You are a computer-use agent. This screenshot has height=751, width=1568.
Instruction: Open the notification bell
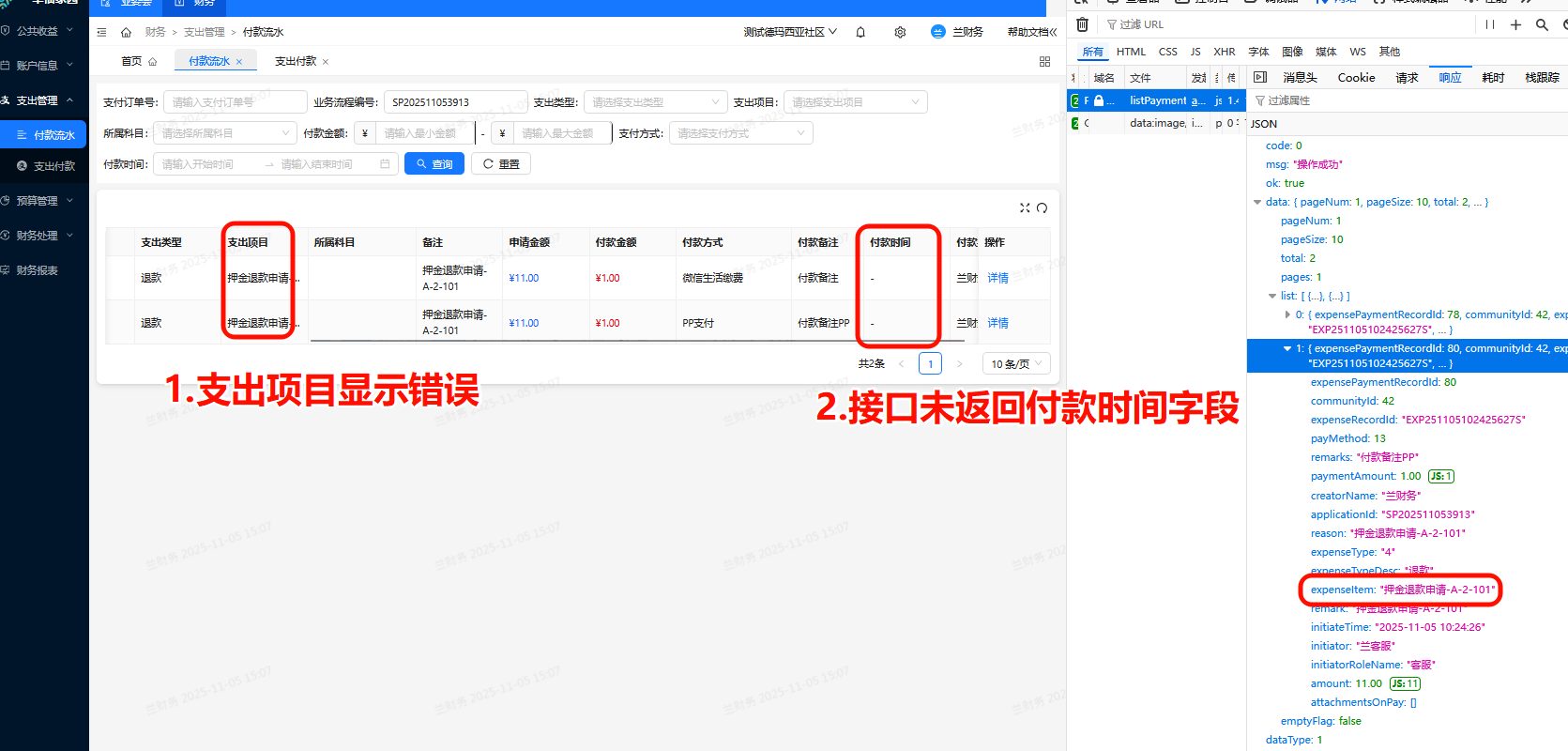860,32
